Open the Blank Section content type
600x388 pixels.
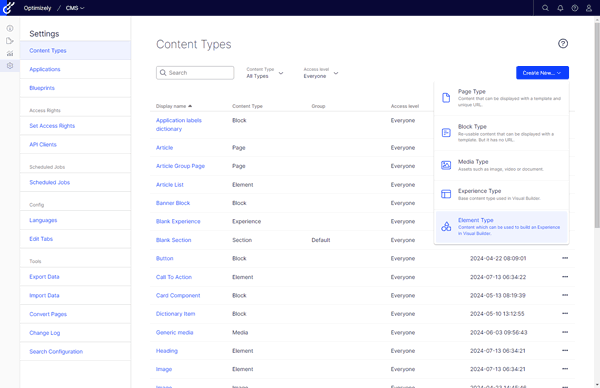[173, 240]
